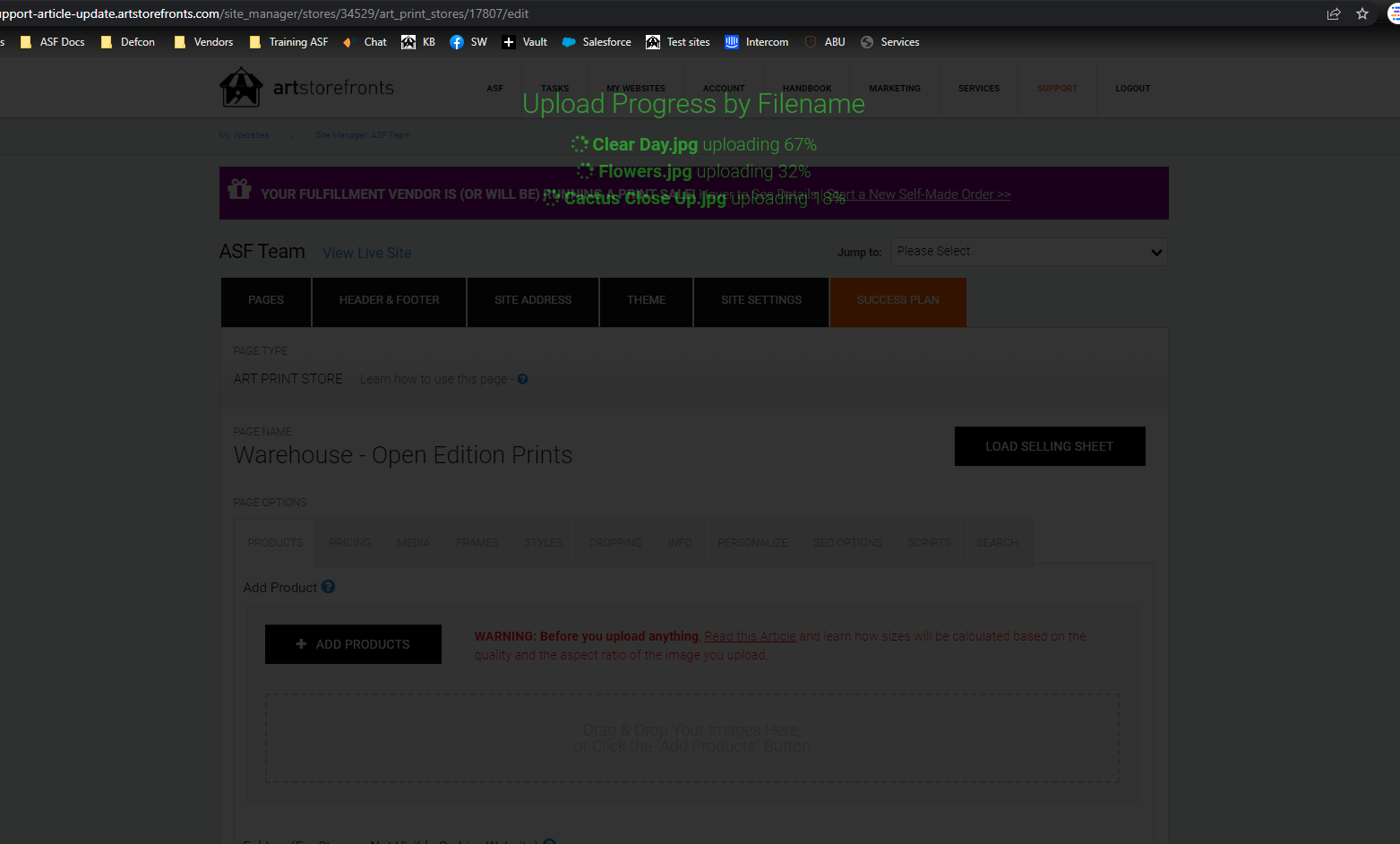
Task: Click the Load Selling Sheet button
Action: (x=1050, y=446)
